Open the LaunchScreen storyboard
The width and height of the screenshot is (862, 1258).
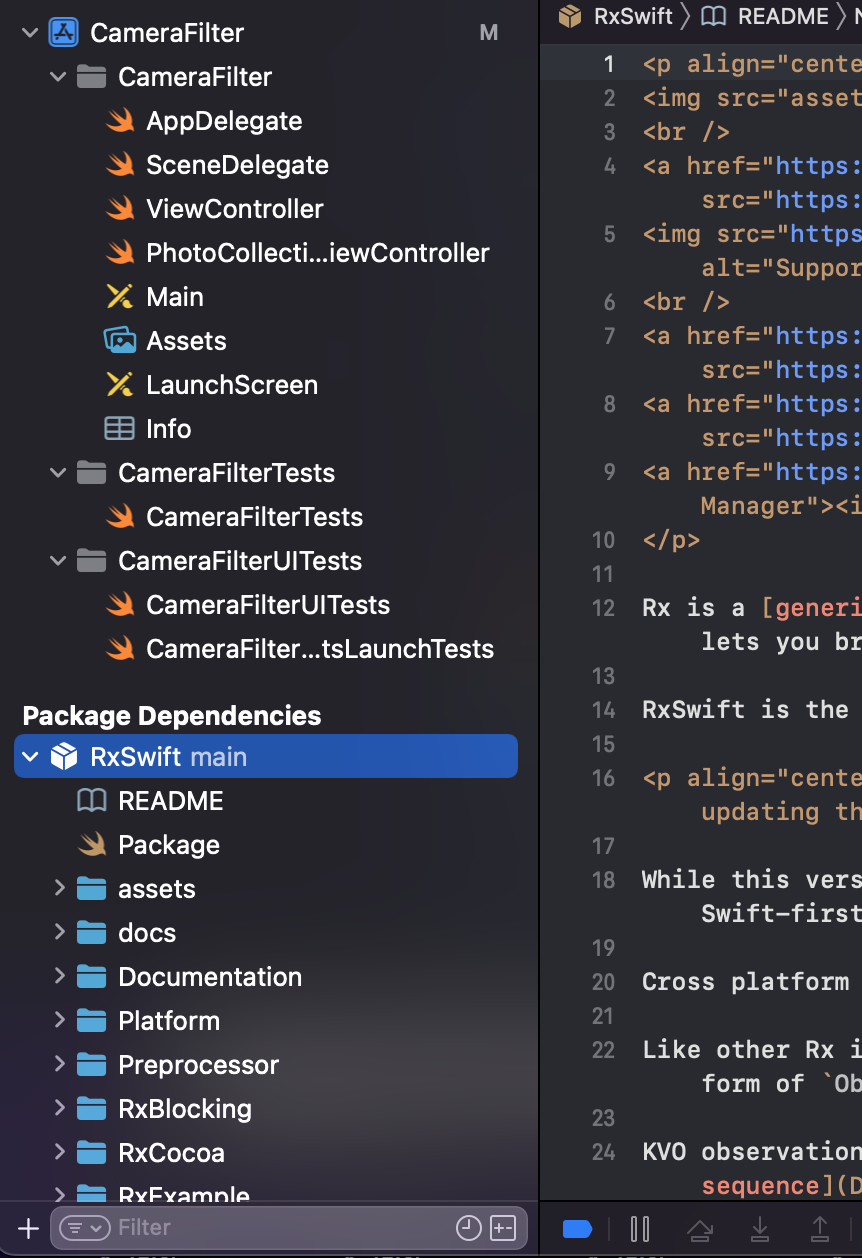pos(232,385)
